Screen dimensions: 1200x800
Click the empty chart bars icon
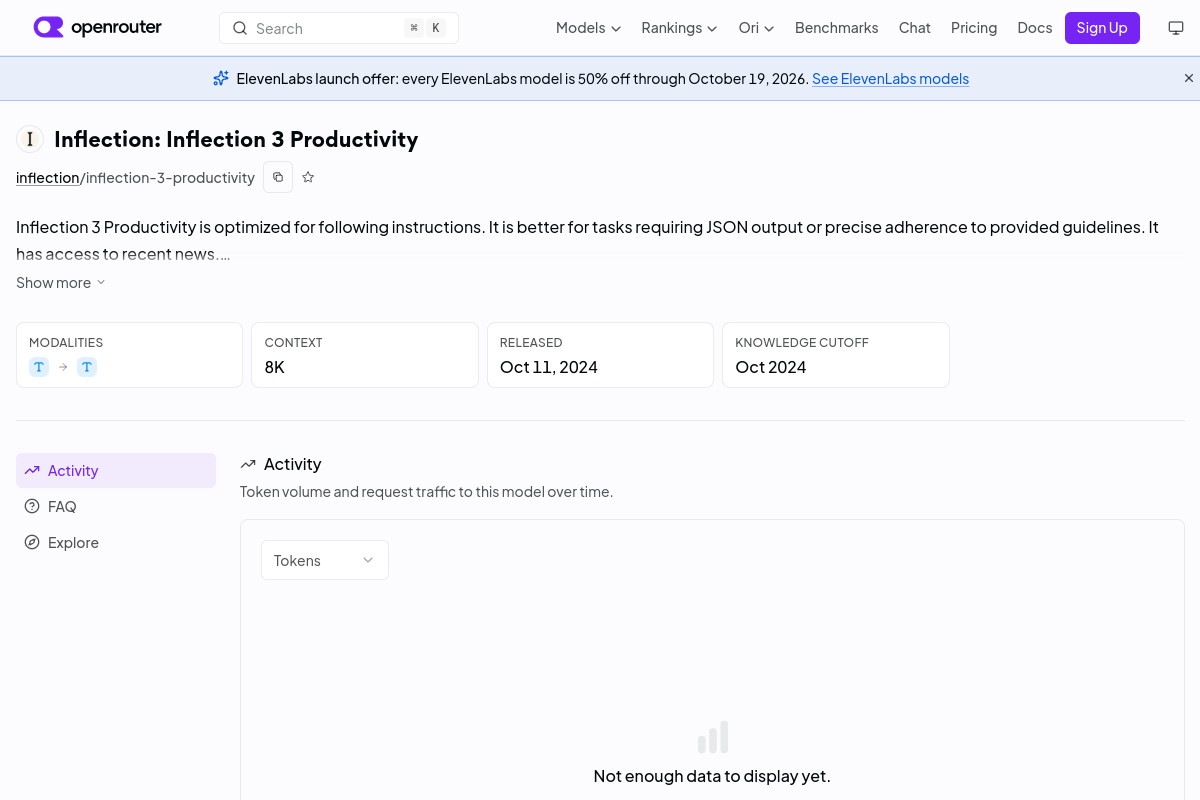click(x=713, y=737)
